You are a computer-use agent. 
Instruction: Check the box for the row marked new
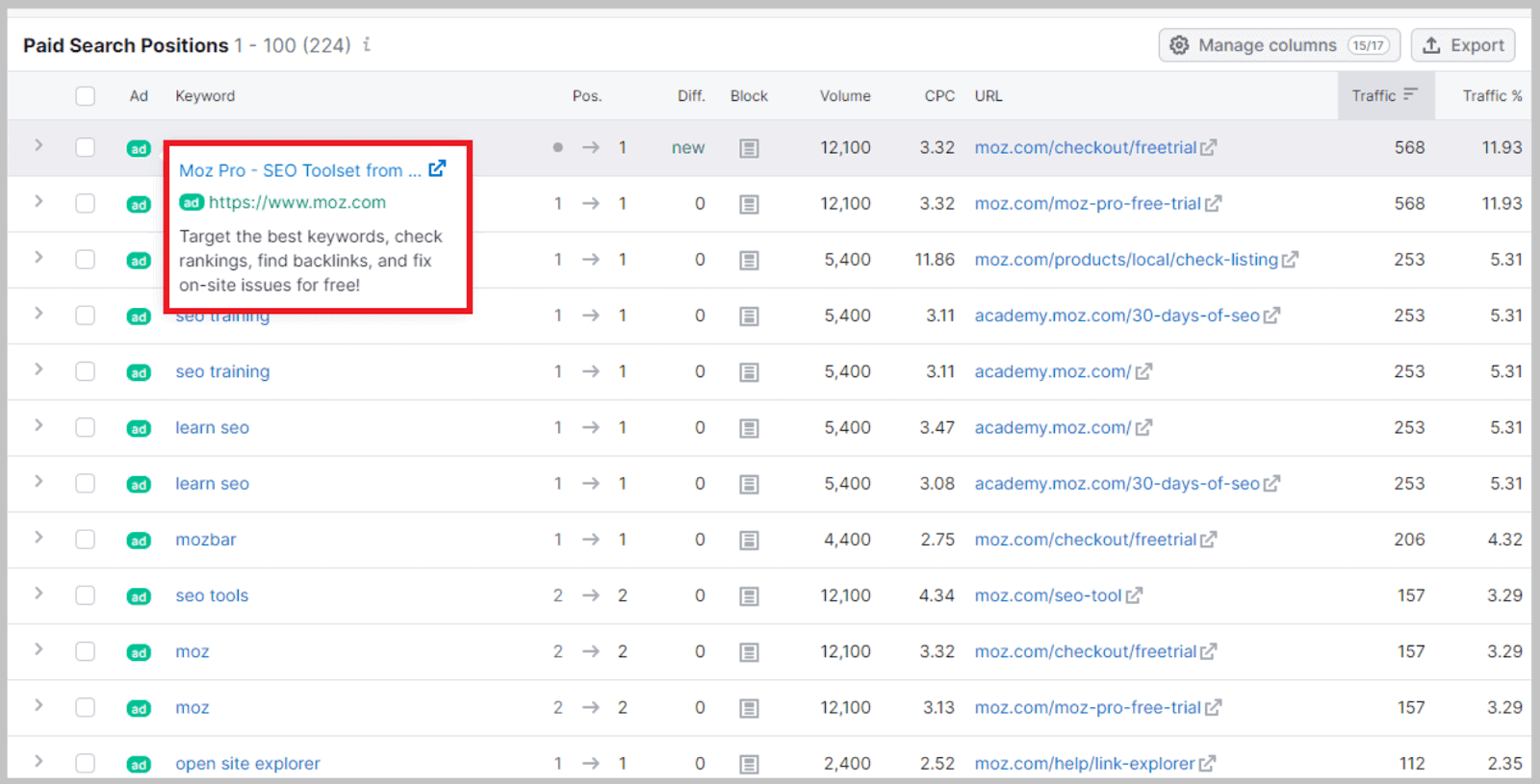coord(86,147)
